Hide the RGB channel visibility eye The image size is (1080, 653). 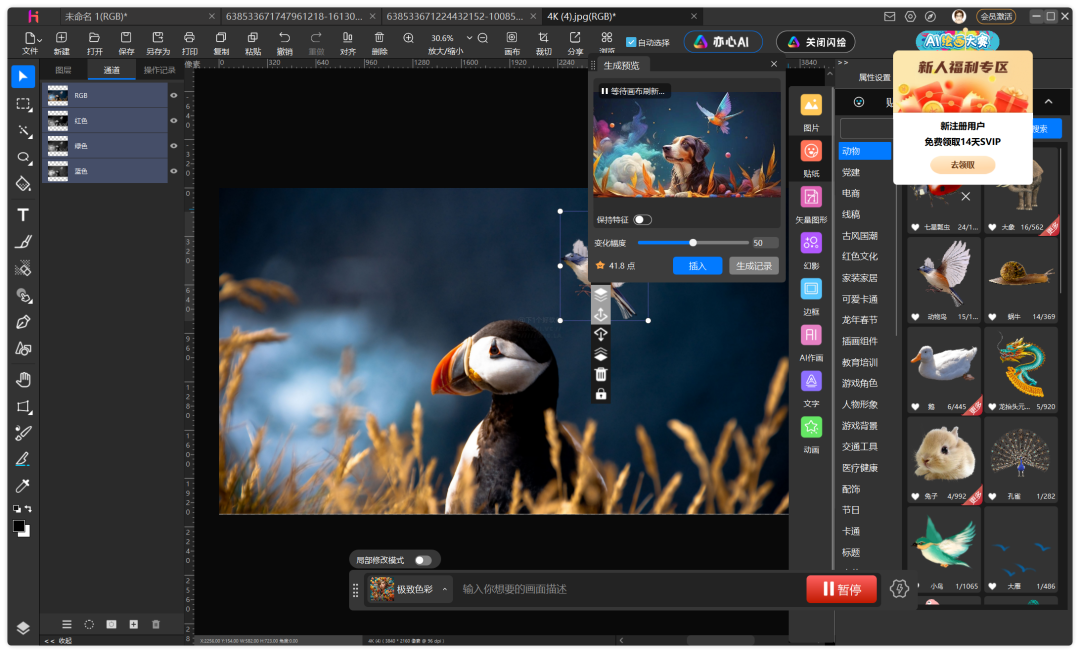coord(174,96)
